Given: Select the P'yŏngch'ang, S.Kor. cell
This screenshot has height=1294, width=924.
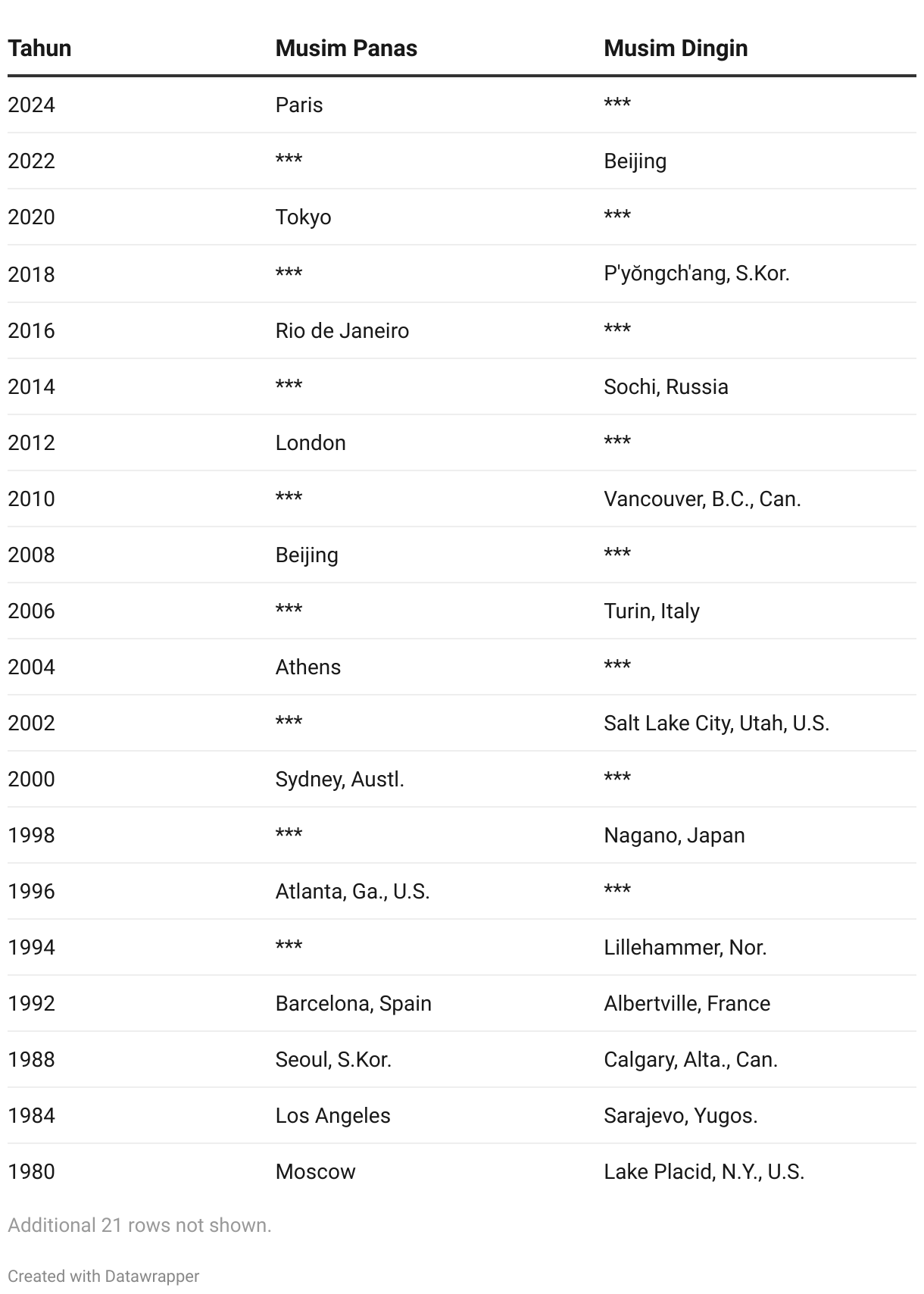Looking at the screenshot, I should pyautogui.click(x=697, y=273).
